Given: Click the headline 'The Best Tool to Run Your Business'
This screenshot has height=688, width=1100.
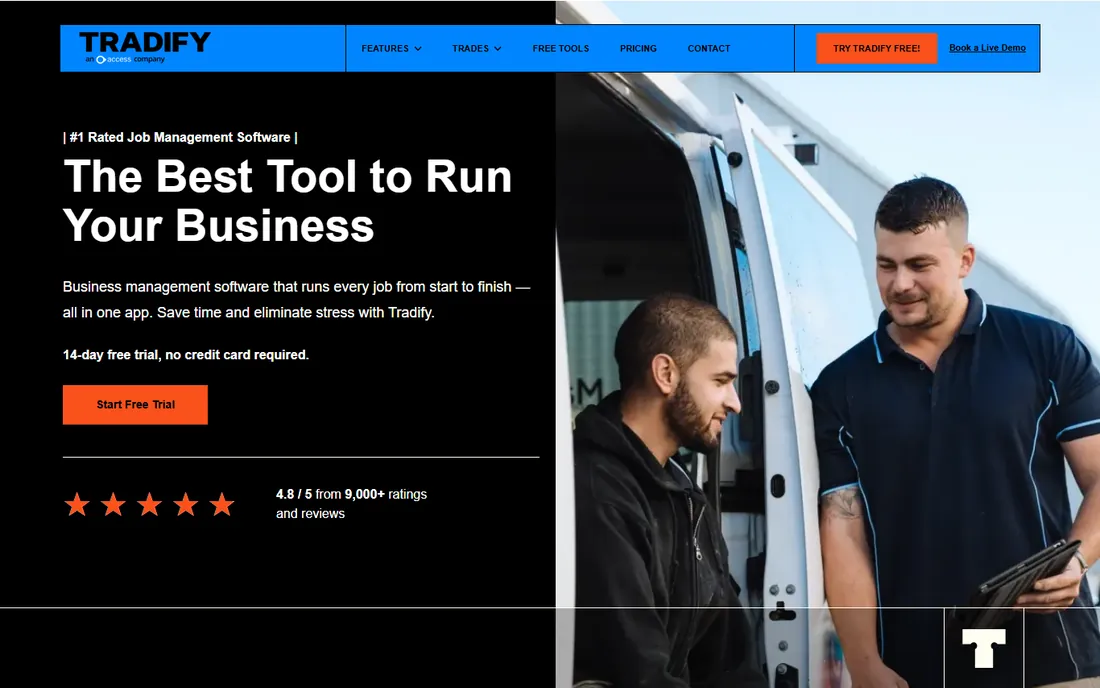Looking at the screenshot, I should pyautogui.click(x=288, y=201).
